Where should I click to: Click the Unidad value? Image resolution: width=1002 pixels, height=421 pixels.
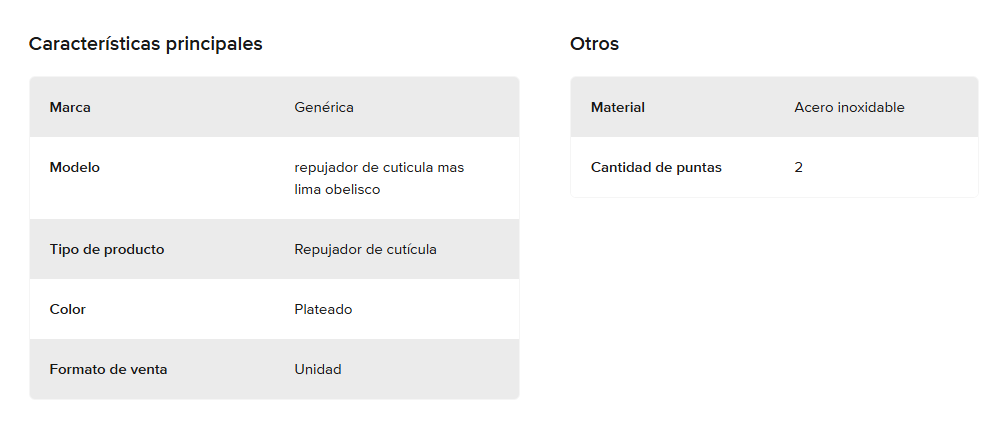[318, 369]
